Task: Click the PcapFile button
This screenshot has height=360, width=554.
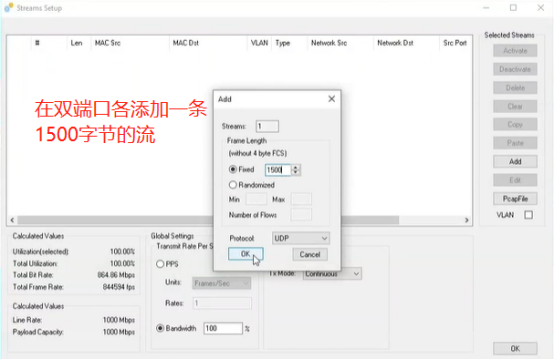Action: coord(515,199)
